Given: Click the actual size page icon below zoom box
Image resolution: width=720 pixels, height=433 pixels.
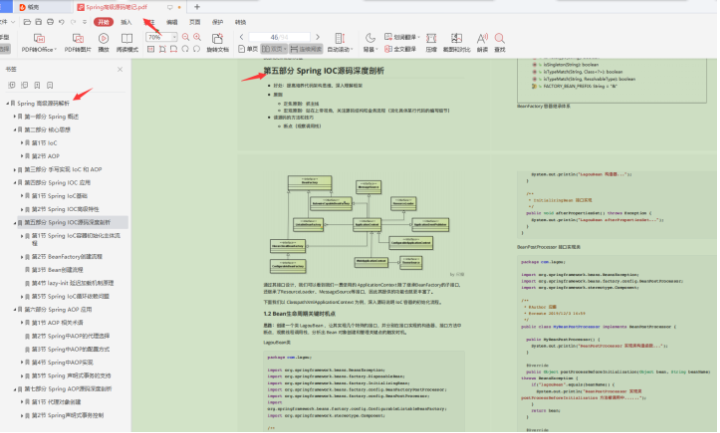Looking at the screenshot, I should tap(151, 49).
